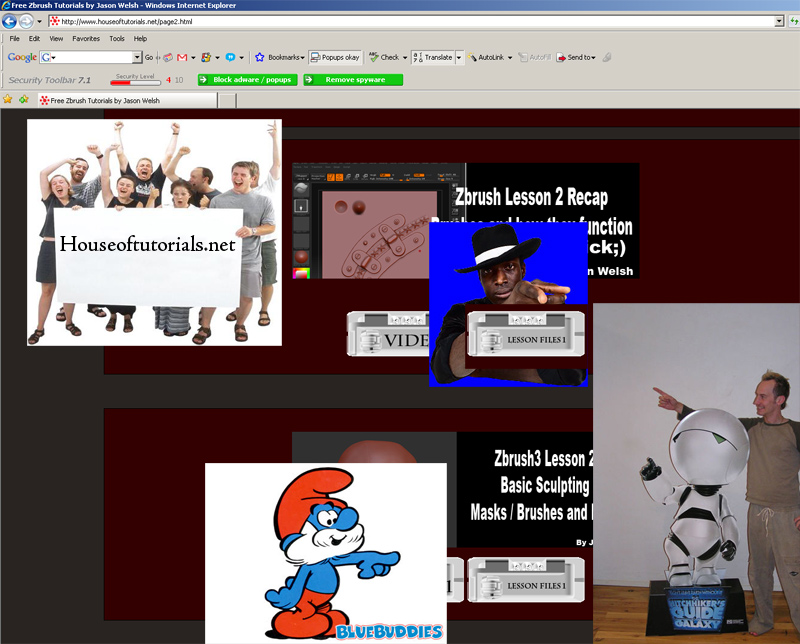Click the Translate toolbar button
800x644 pixels.
433,58
